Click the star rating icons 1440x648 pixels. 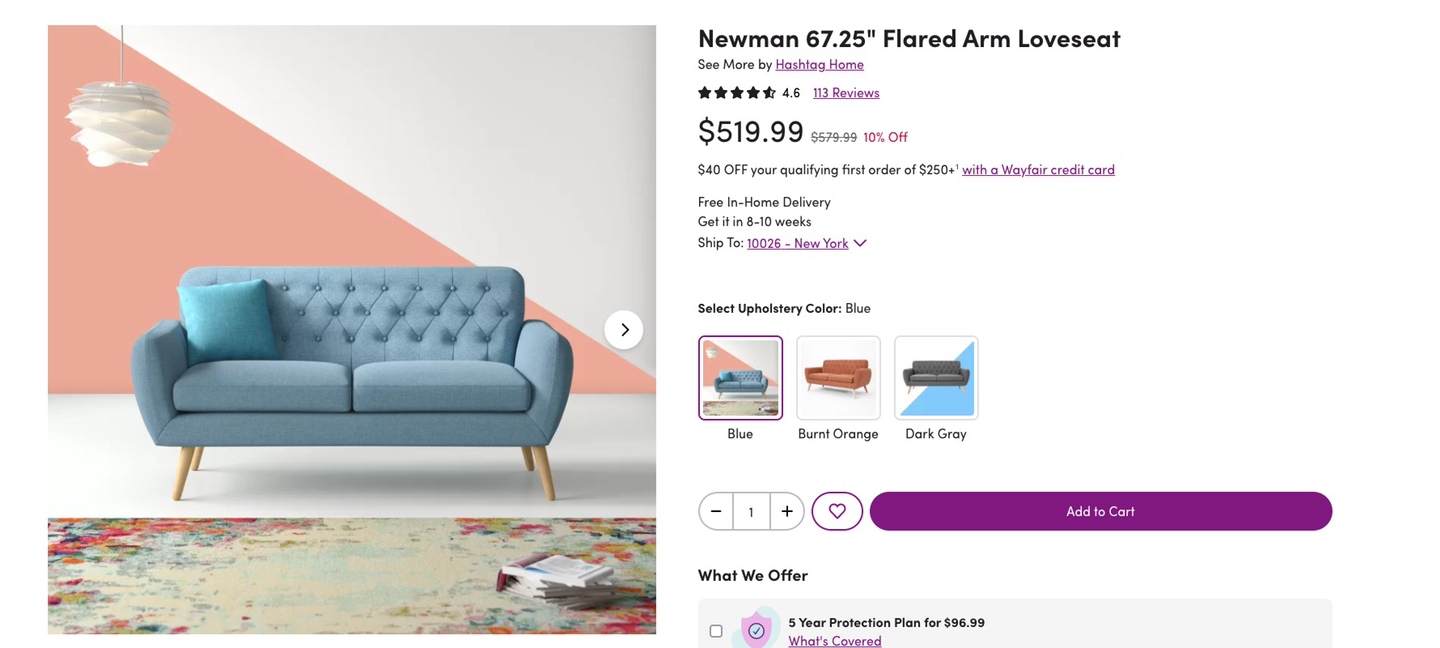tap(737, 92)
